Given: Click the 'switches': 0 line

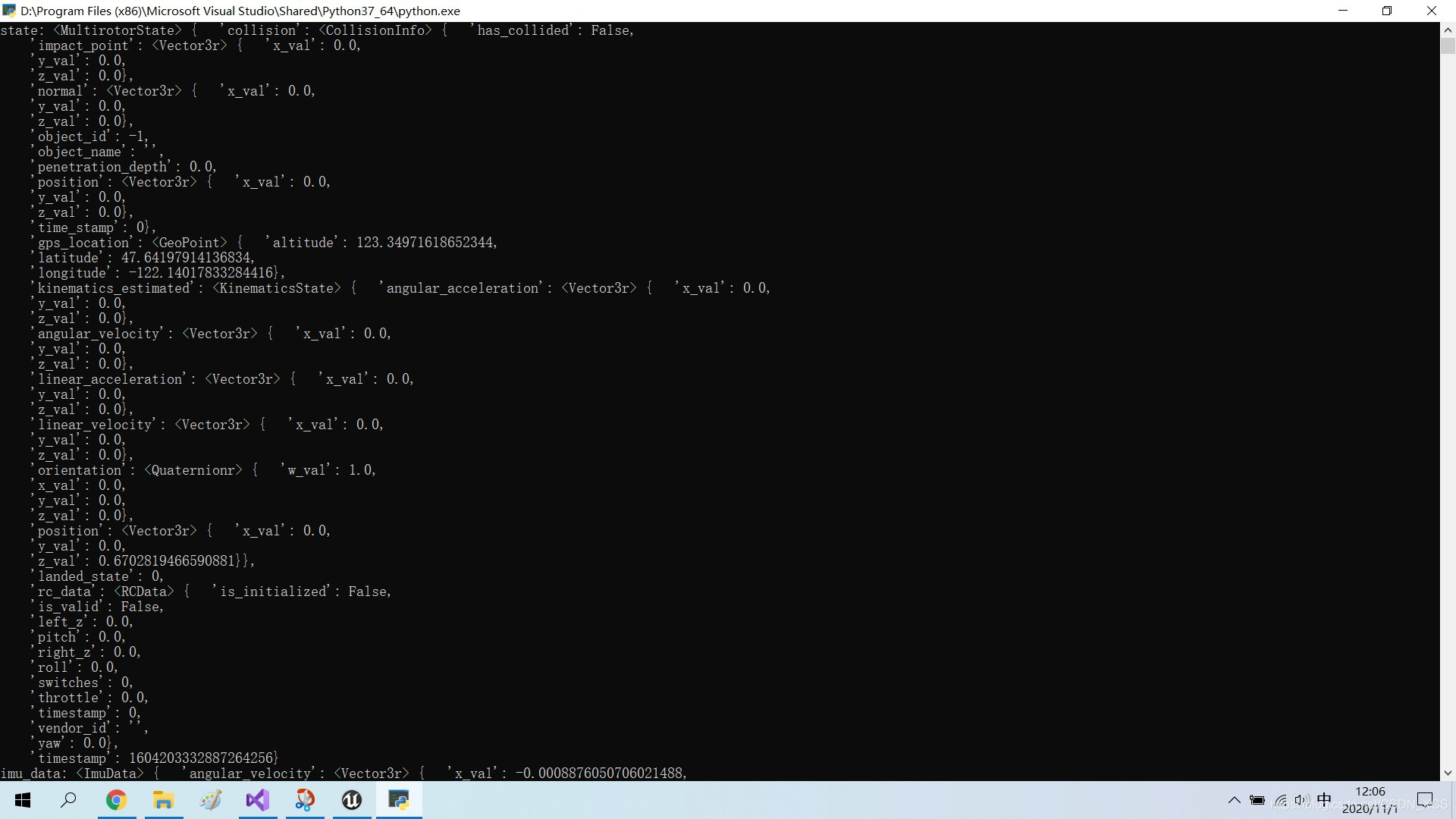Looking at the screenshot, I should [82, 682].
